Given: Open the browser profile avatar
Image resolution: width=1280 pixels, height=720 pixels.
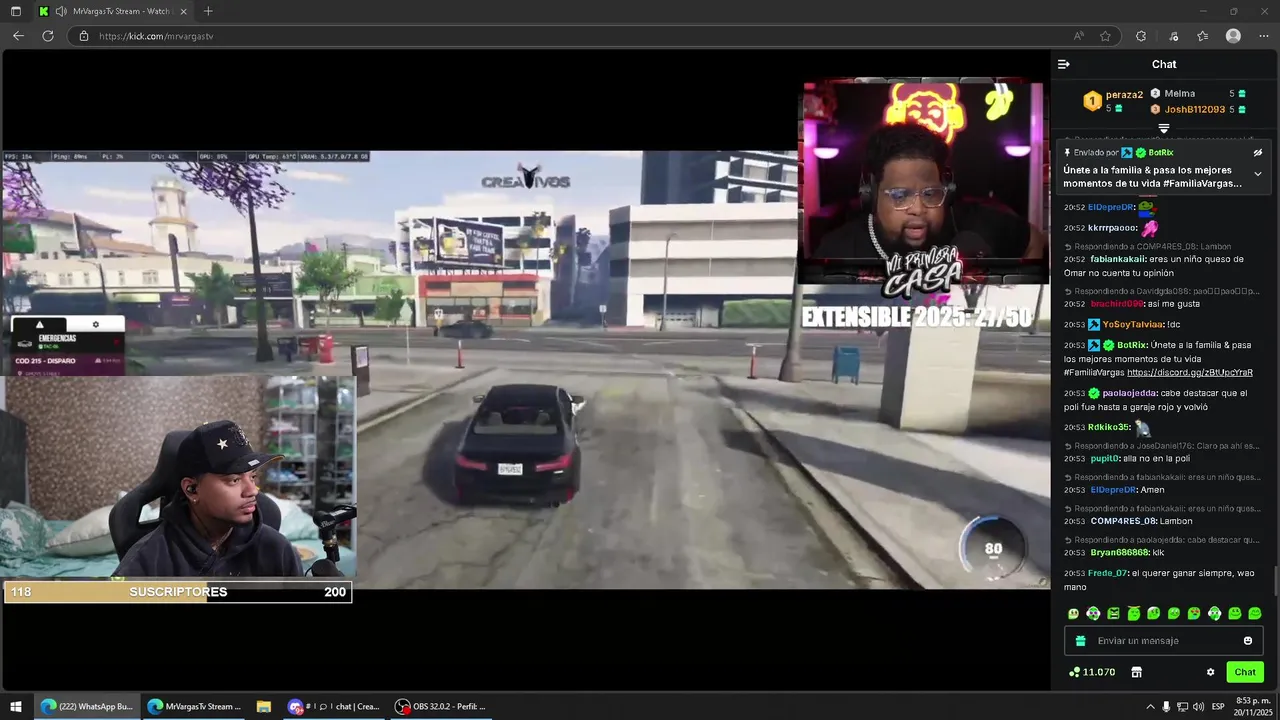Looking at the screenshot, I should click(x=1233, y=36).
